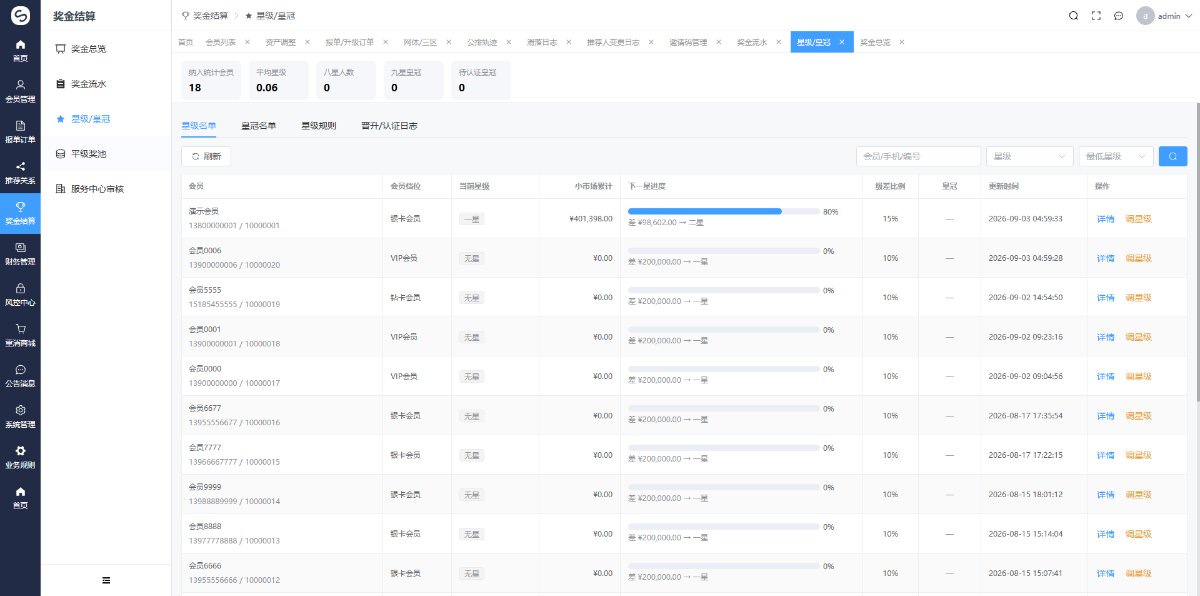Close the 资产调整 page tab
The image size is (1200, 596).
pos(307,42)
